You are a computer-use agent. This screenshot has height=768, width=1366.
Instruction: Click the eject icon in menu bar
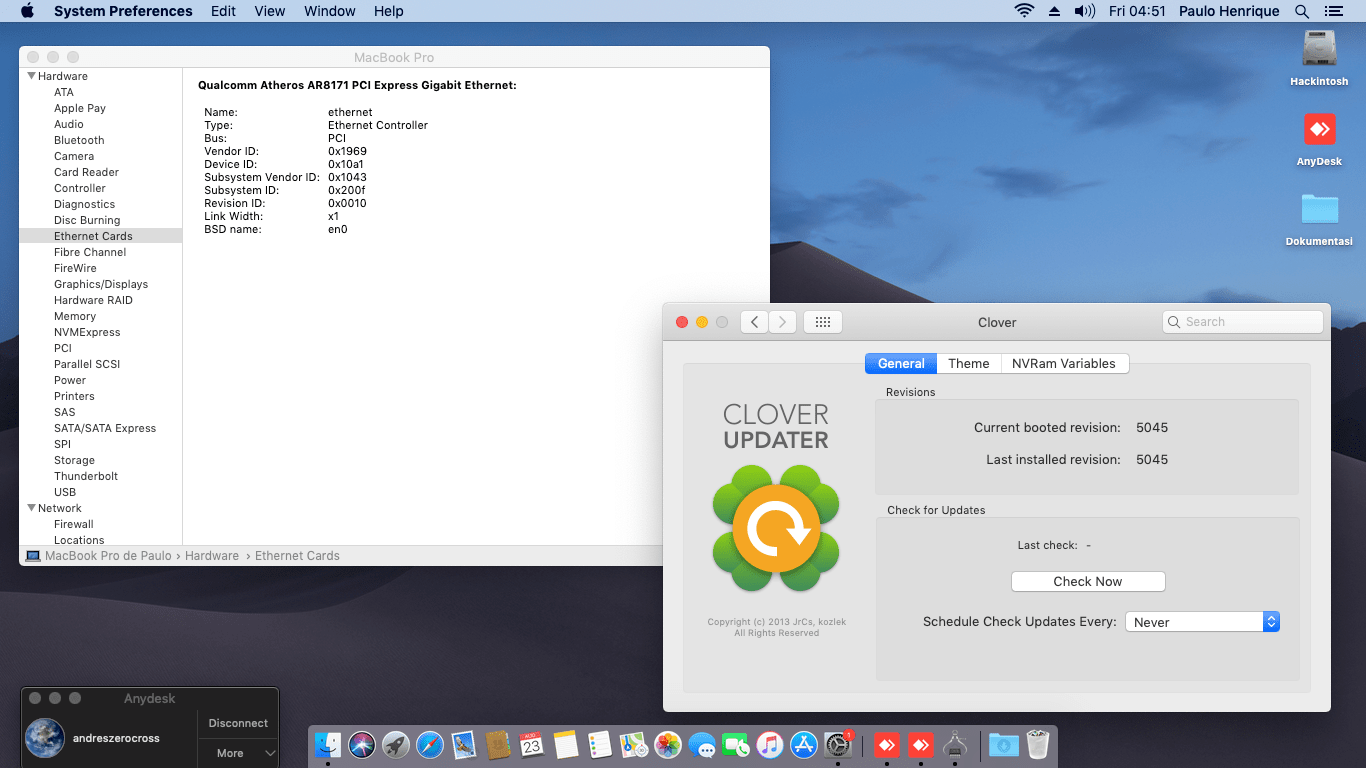coord(1054,11)
